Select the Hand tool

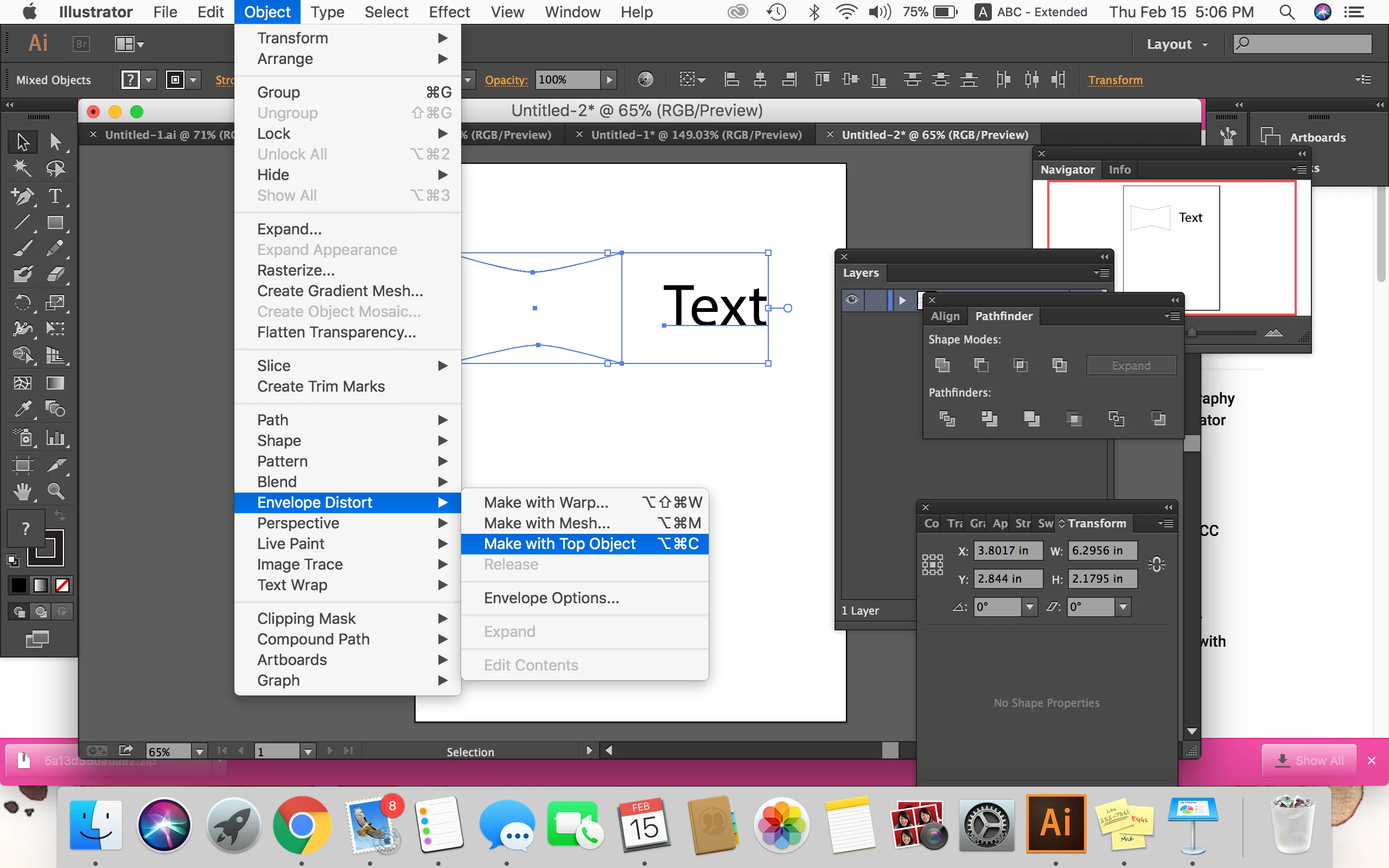(22, 492)
